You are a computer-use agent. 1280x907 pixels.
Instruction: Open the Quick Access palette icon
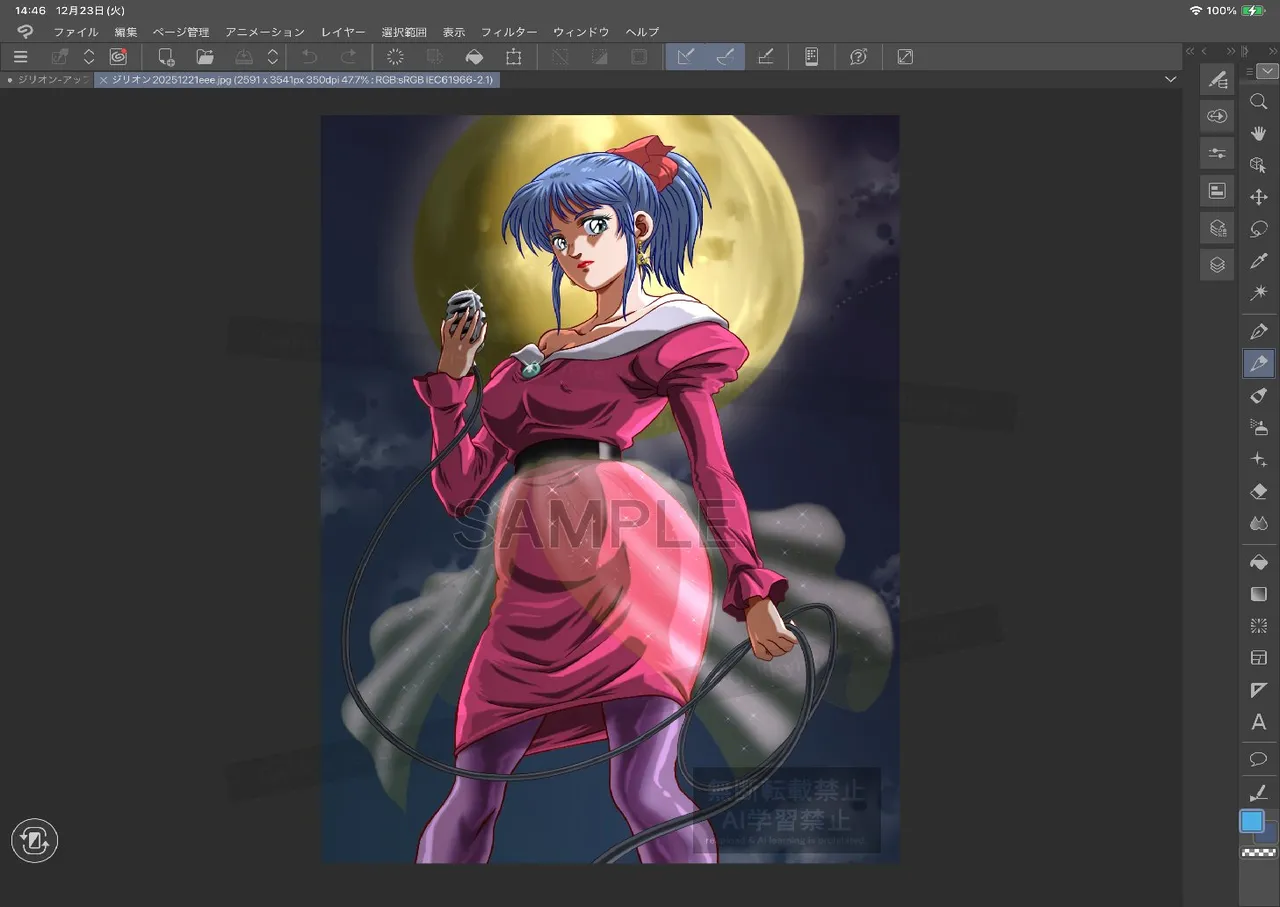pos(1217,117)
